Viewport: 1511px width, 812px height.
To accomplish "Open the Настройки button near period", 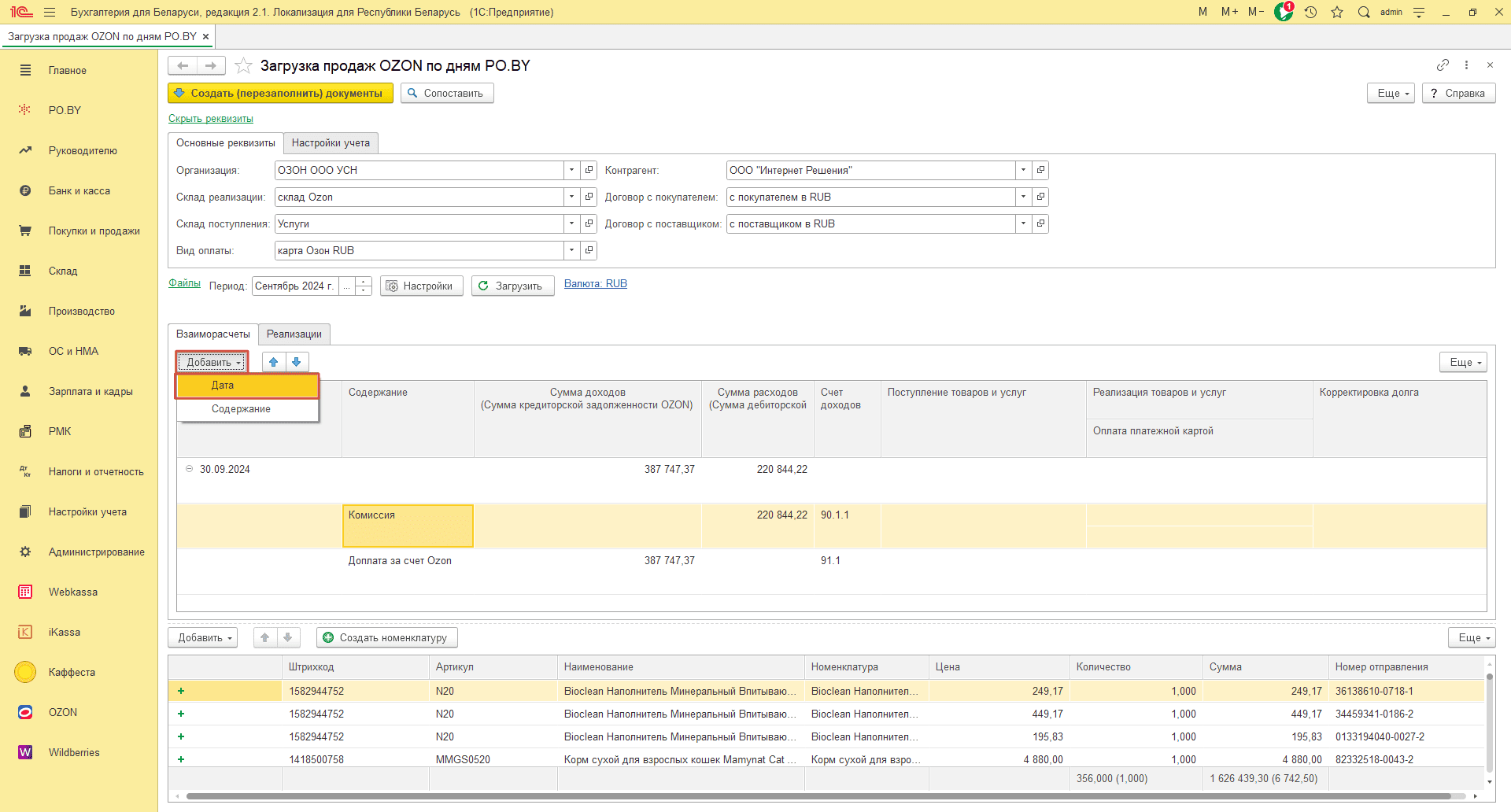I will (x=422, y=286).
